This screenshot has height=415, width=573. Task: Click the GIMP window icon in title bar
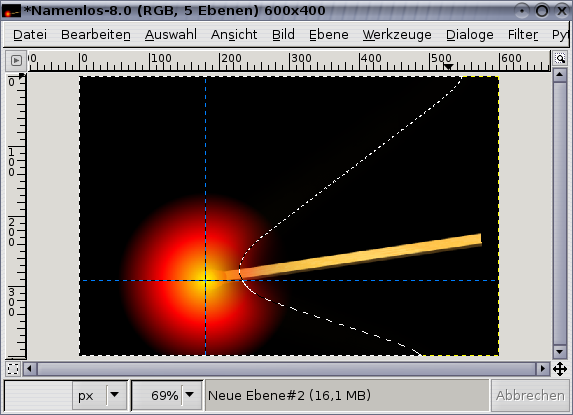pyautogui.click(x=11, y=11)
